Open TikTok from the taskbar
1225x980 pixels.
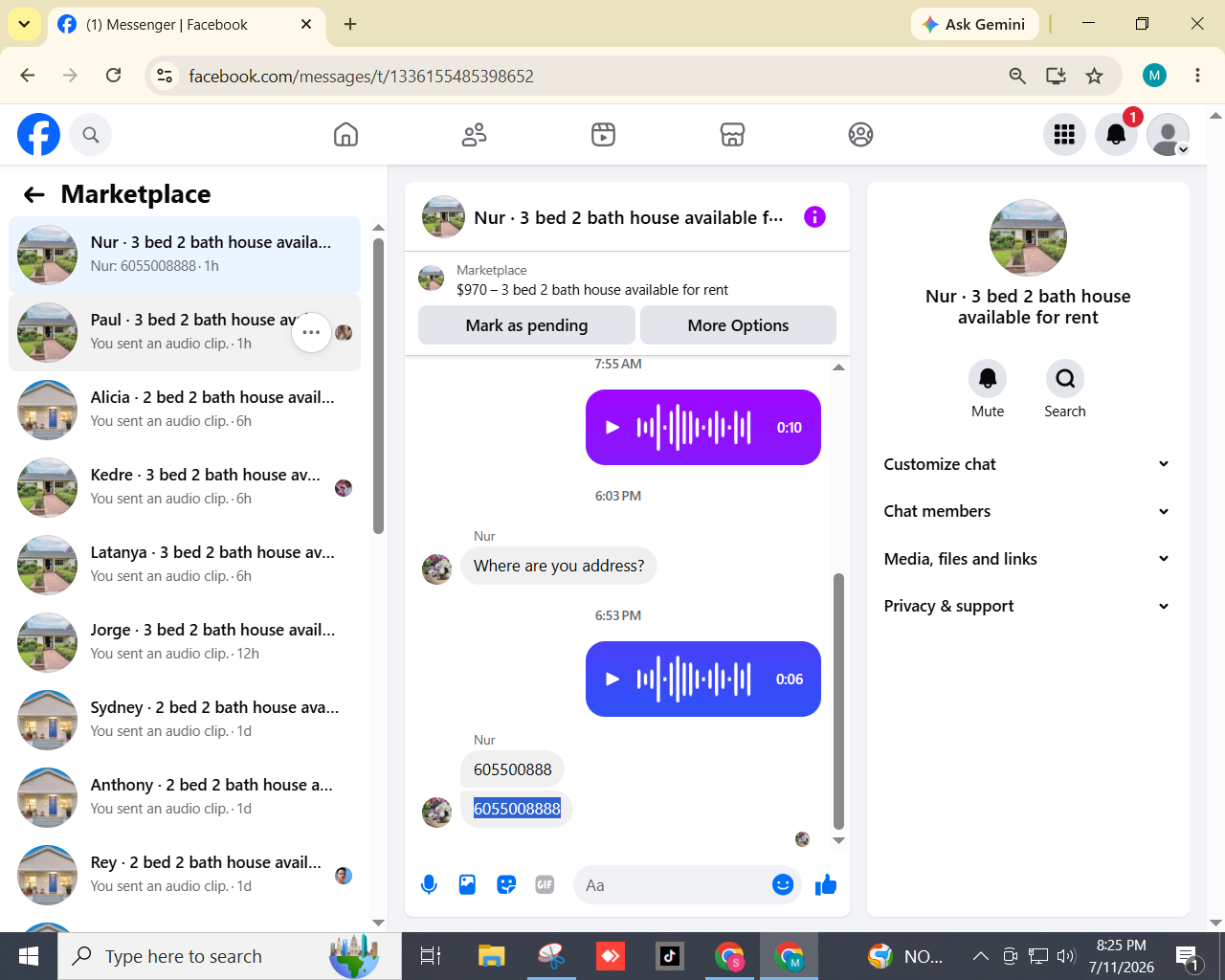(670, 956)
